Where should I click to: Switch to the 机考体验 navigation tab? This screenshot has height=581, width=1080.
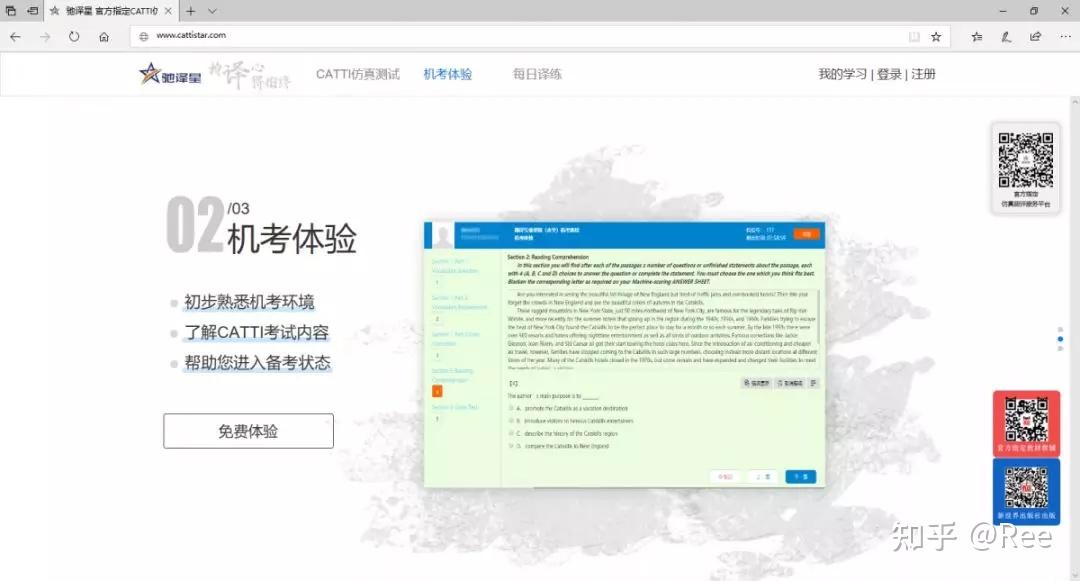447,73
